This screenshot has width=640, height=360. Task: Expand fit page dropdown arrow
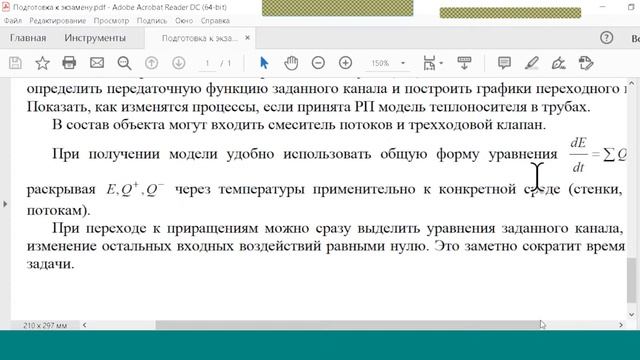441,63
